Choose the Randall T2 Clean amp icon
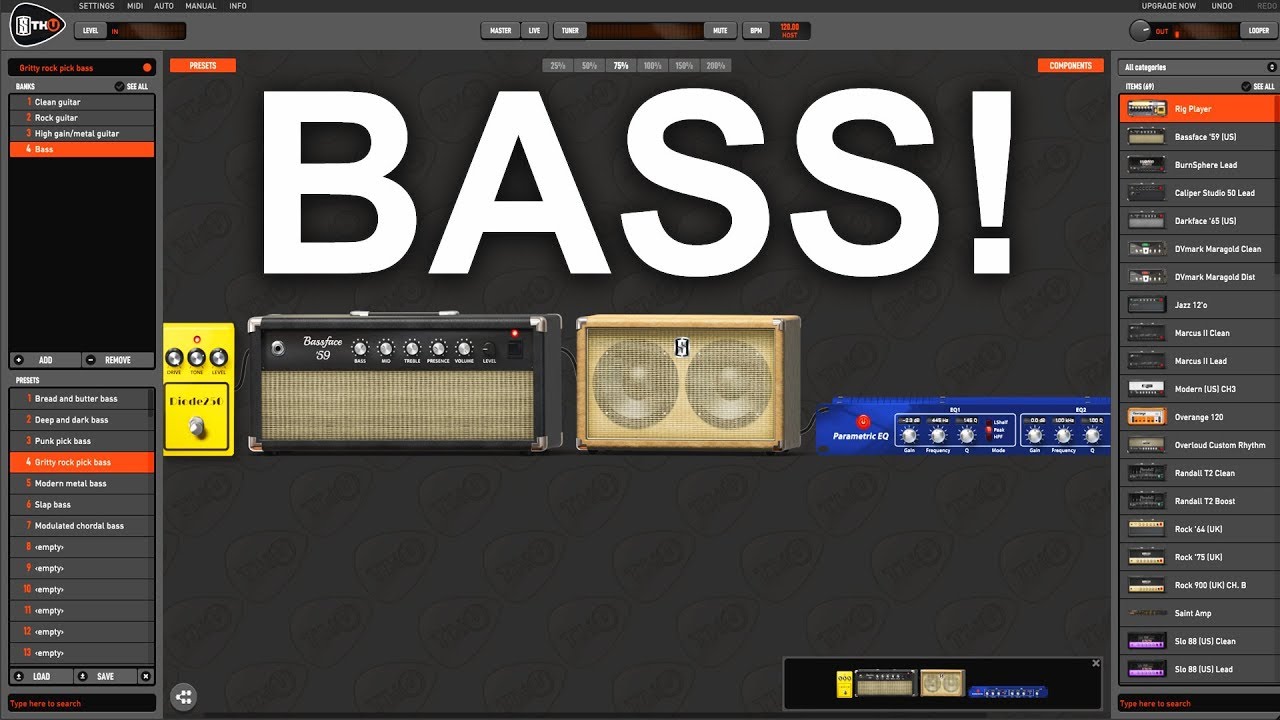 1145,473
